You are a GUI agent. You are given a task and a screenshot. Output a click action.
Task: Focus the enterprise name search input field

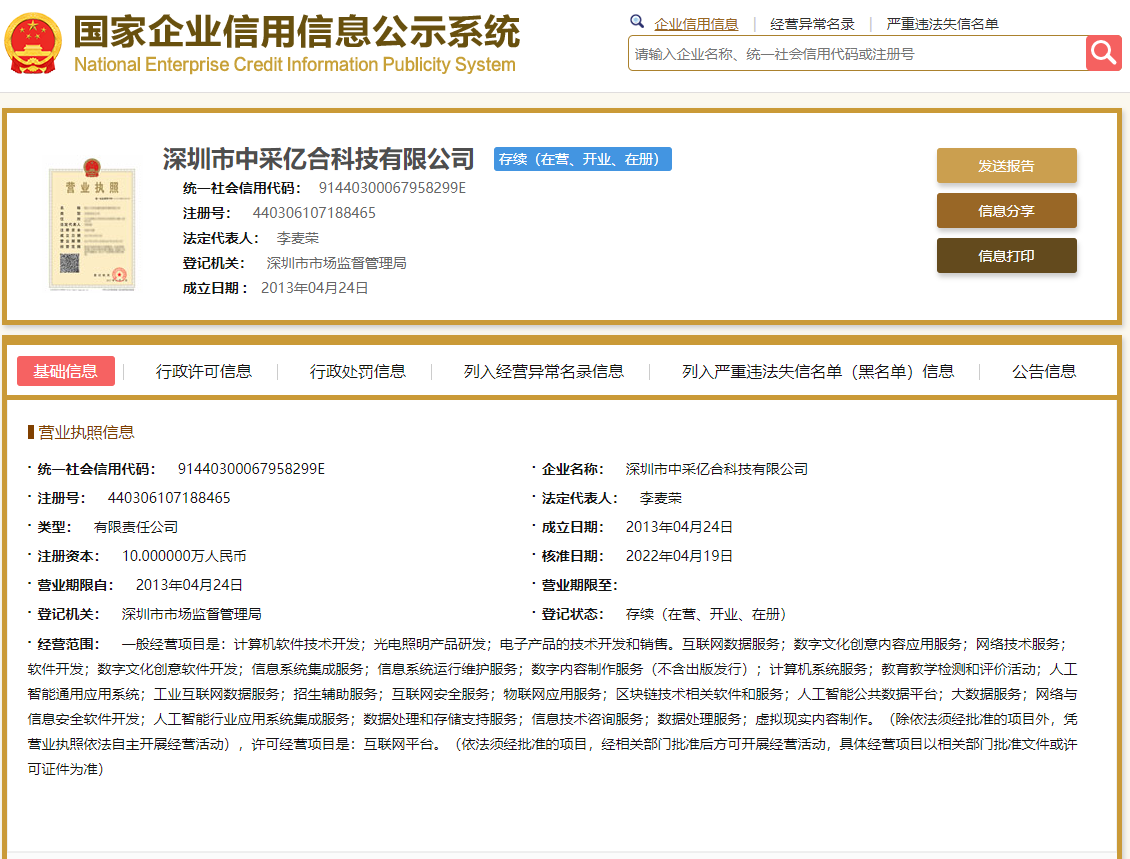tap(856, 54)
